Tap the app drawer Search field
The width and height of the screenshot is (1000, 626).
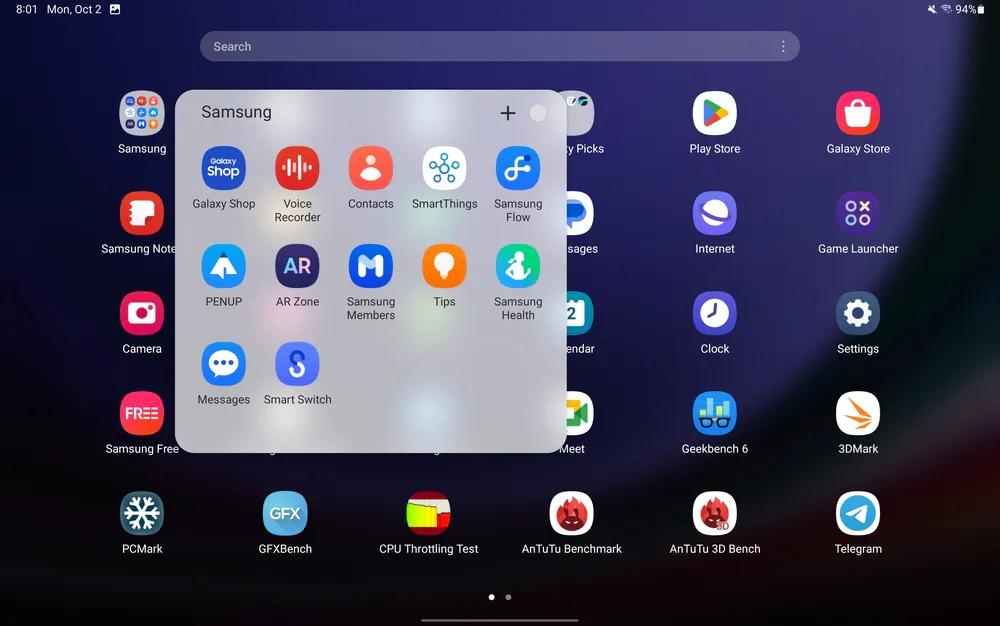(499, 47)
